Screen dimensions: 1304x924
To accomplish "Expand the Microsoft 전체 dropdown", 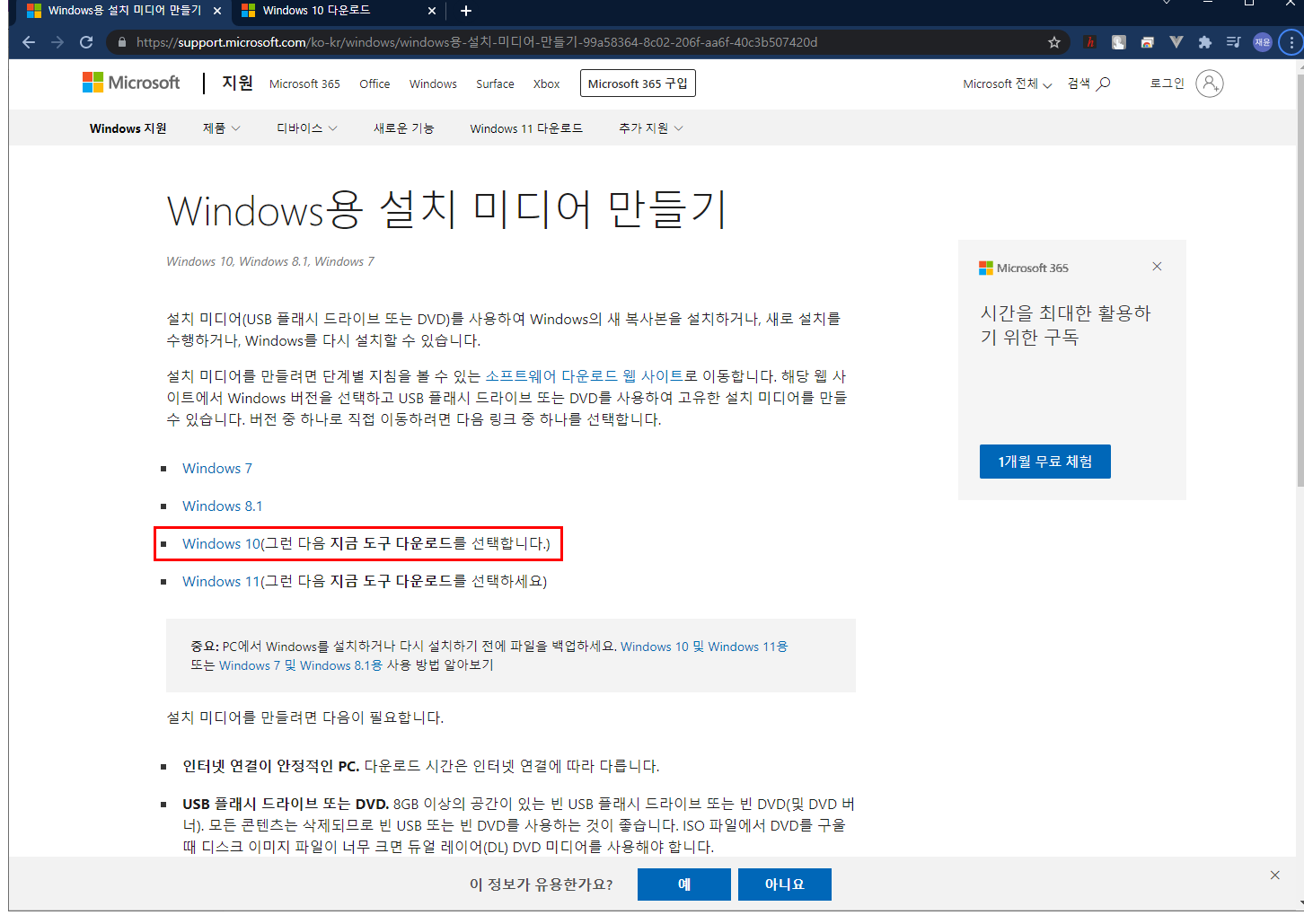I will point(1008,84).
